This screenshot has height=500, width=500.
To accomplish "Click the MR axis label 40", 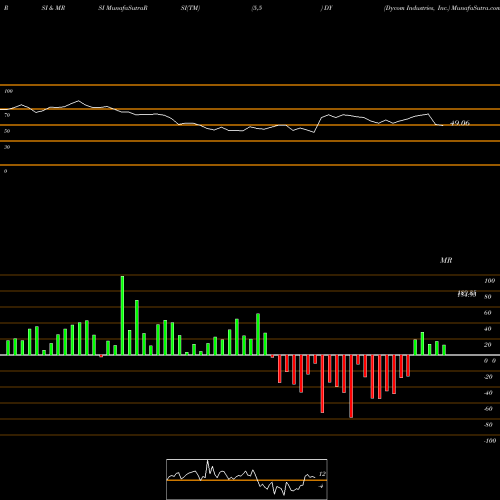I will (487, 329).
